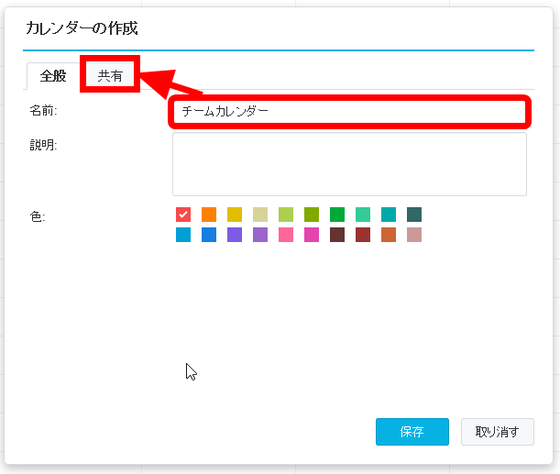560x474 pixels.
Task: Choose the dusty rose swatch at row end
Action: (414, 235)
